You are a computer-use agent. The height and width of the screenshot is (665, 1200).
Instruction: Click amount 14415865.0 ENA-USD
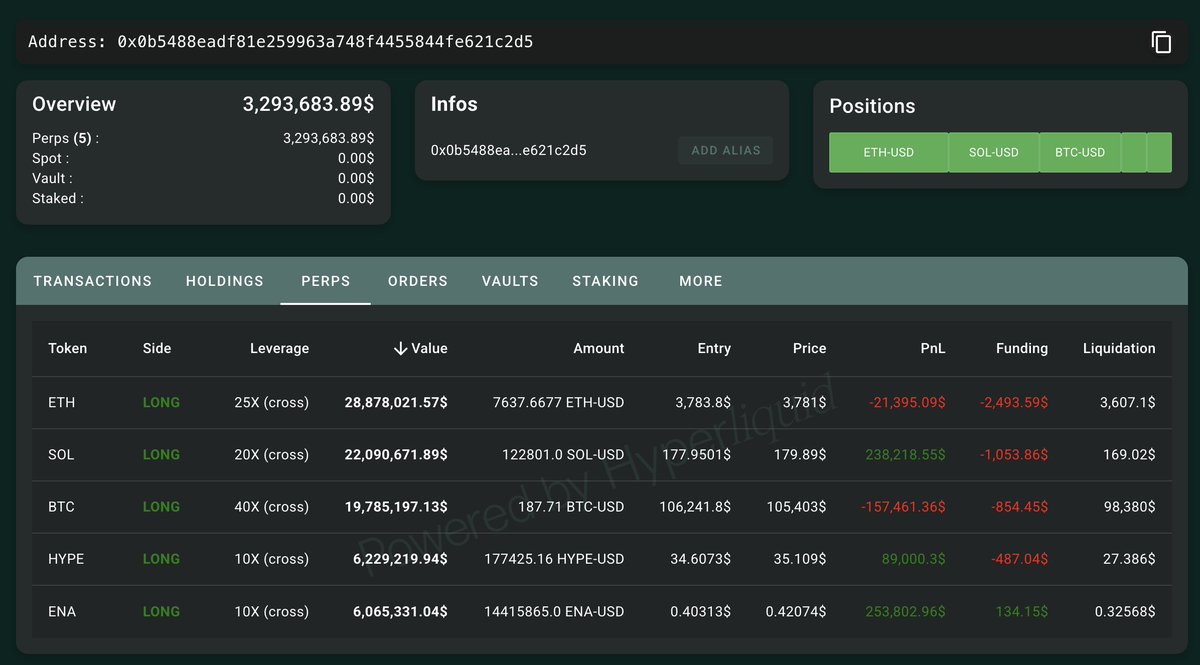(x=554, y=610)
